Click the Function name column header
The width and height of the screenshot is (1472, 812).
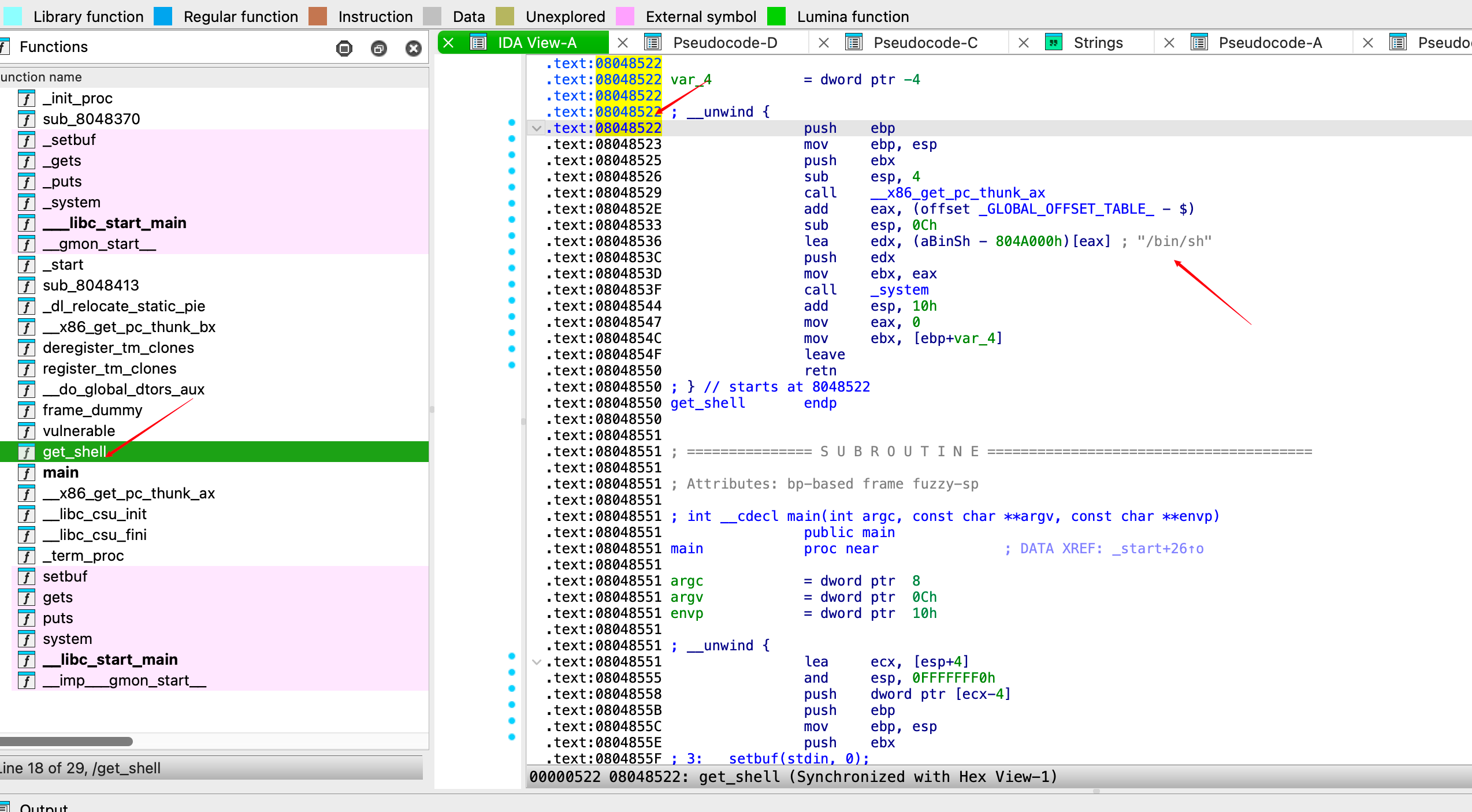[214, 77]
